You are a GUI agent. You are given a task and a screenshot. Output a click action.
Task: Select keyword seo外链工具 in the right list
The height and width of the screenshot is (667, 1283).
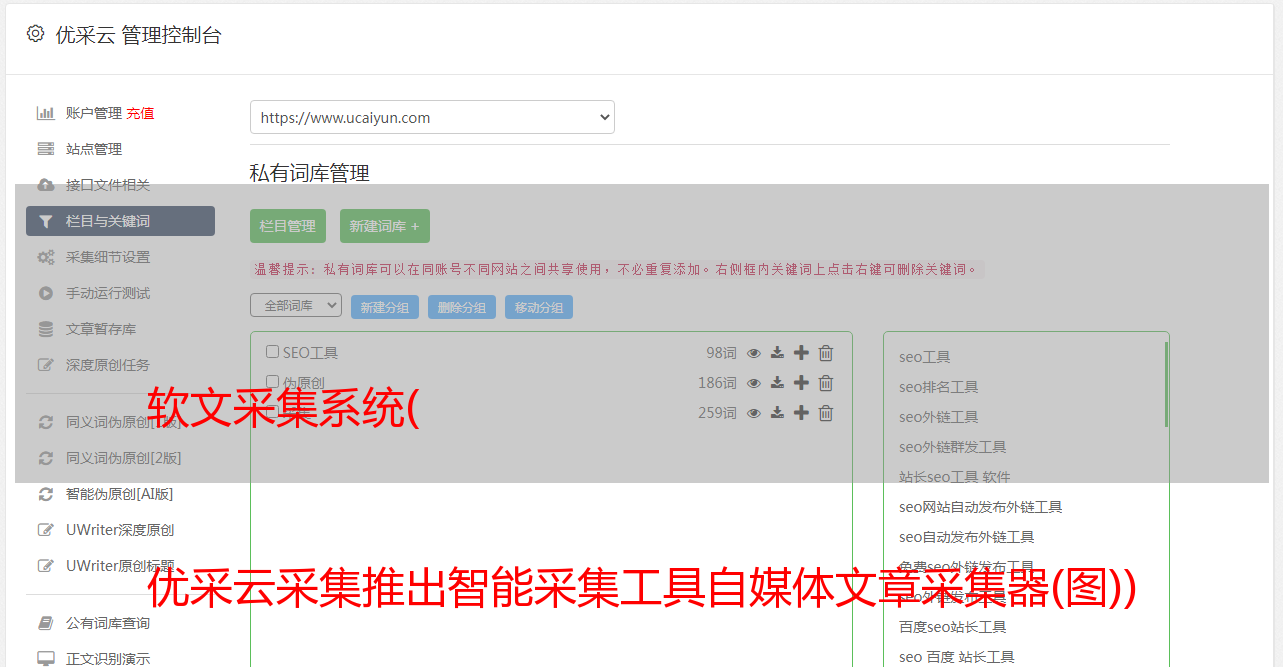pyautogui.click(x=938, y=417)
